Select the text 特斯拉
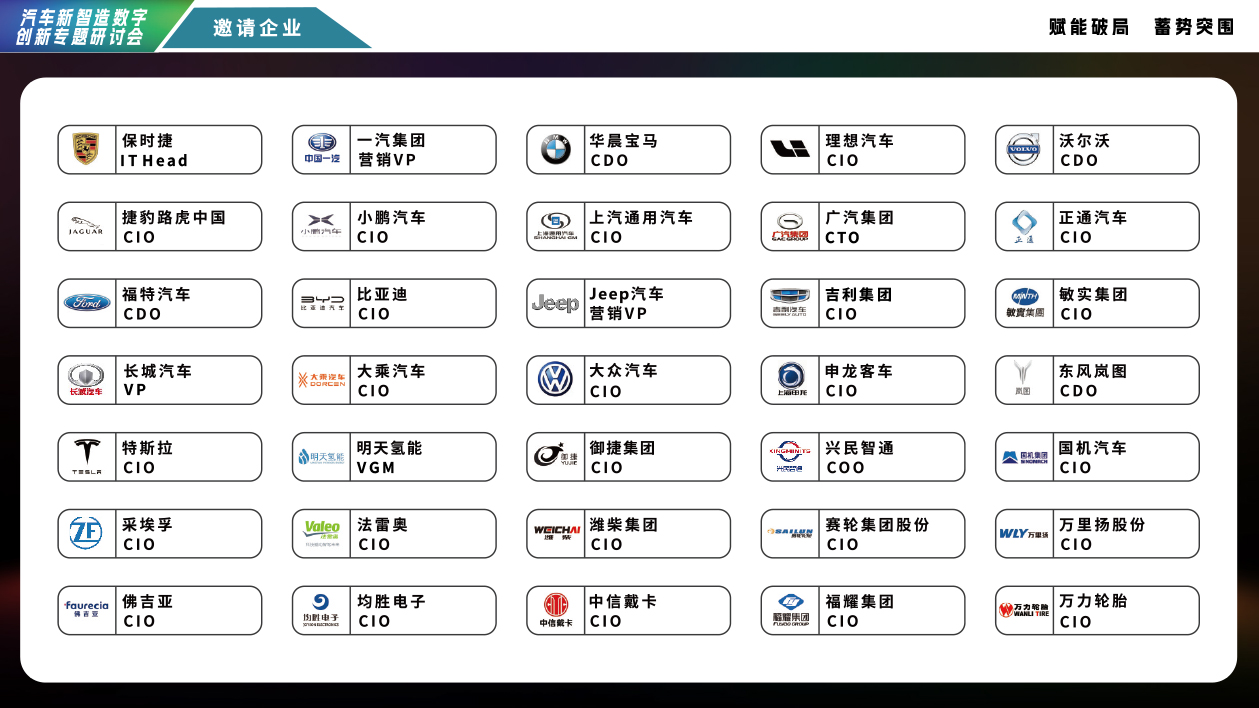The height and width of the screenshot is (708, 1259). 147,447
